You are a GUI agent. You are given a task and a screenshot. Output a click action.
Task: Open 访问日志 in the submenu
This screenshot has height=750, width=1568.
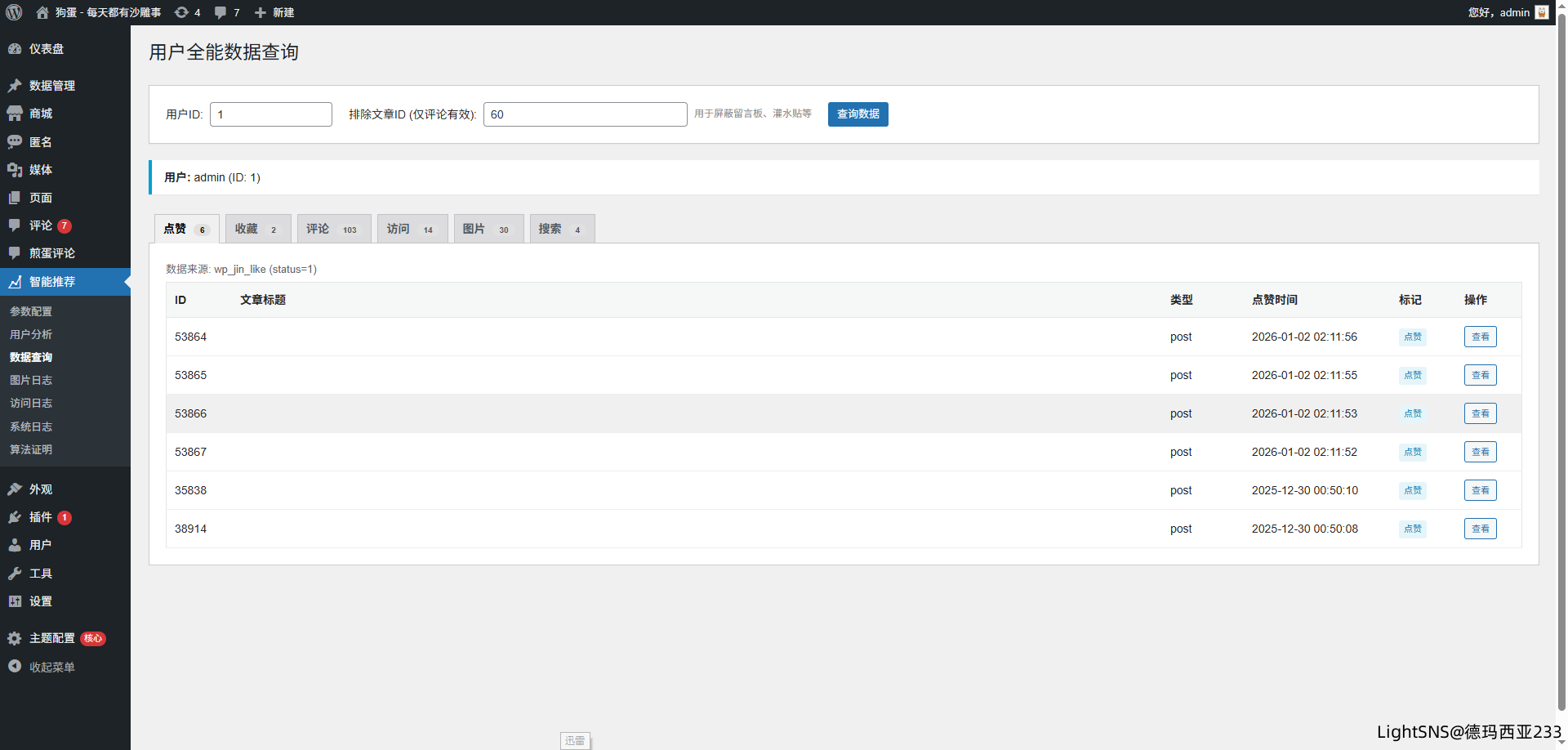[x=31, y=403]
